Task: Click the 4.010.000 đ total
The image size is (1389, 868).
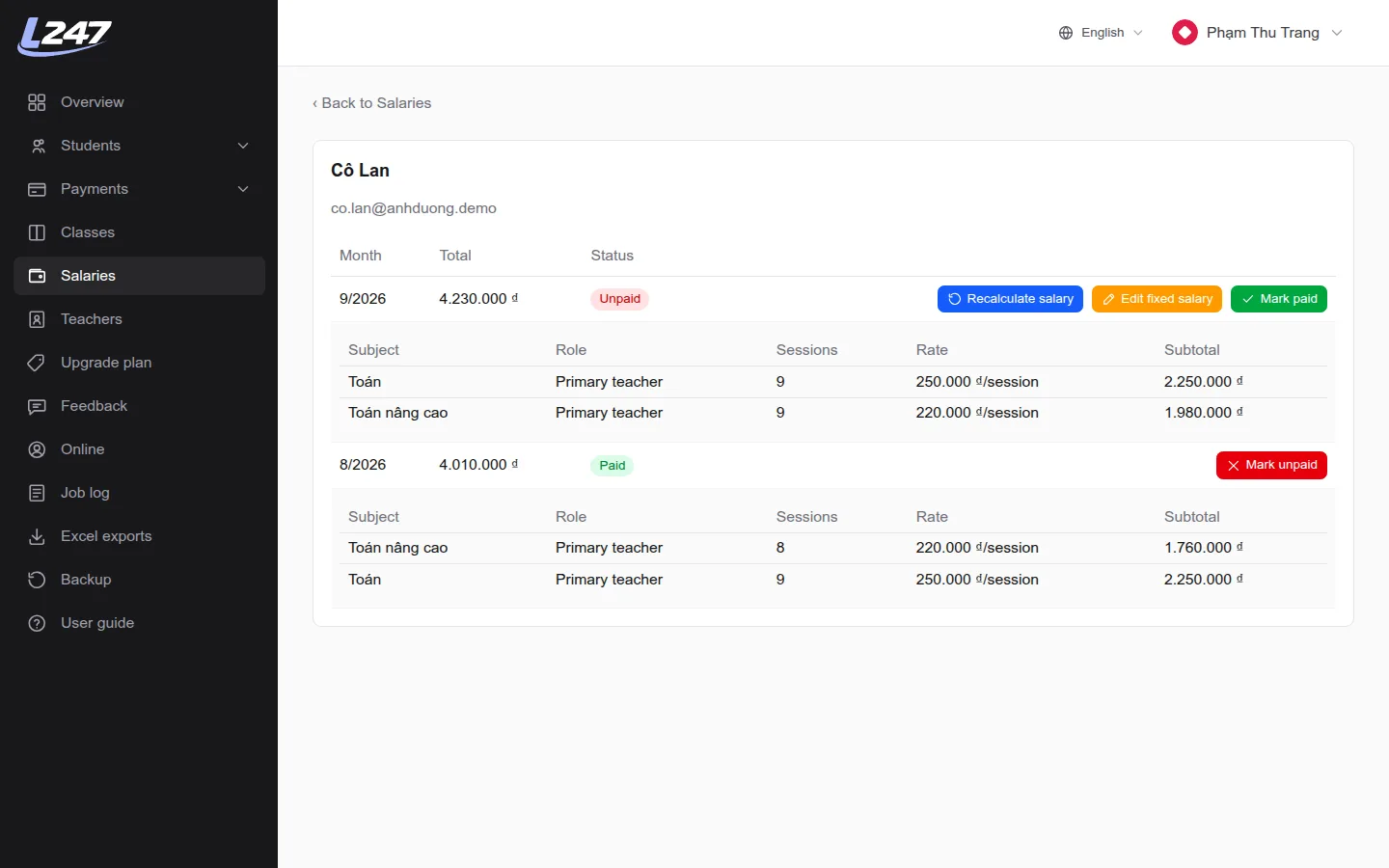Action: pyautogui.click(x=478, y=465)
